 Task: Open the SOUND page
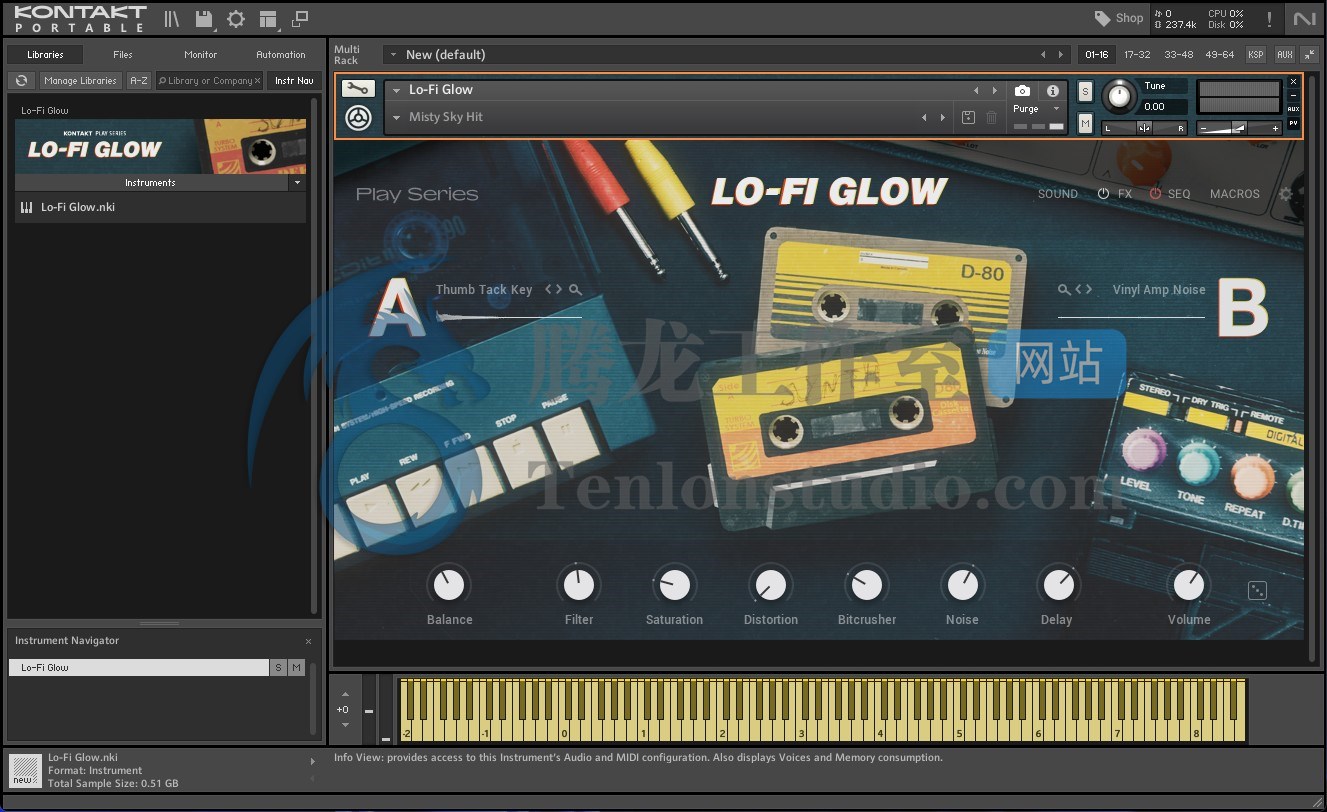(x=1058, y=194)
